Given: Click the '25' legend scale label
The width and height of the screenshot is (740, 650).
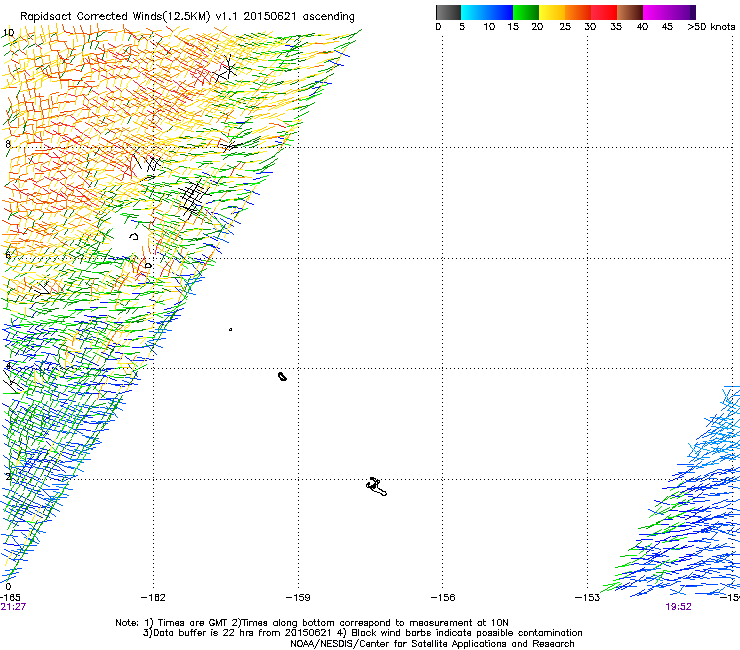Looking at the screenshot, I should coord(565,27).
